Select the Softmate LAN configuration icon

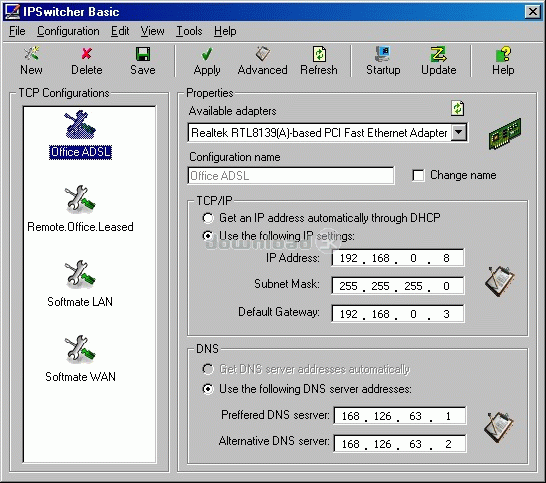point(80,274)
